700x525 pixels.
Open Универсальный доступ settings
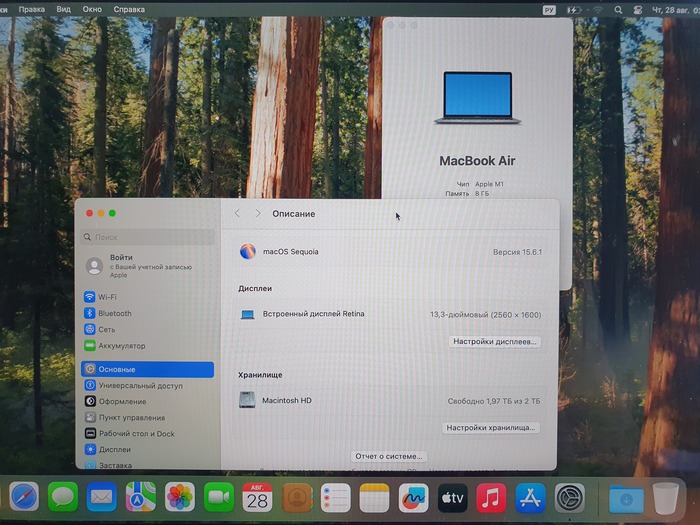[x=147, y=385]
